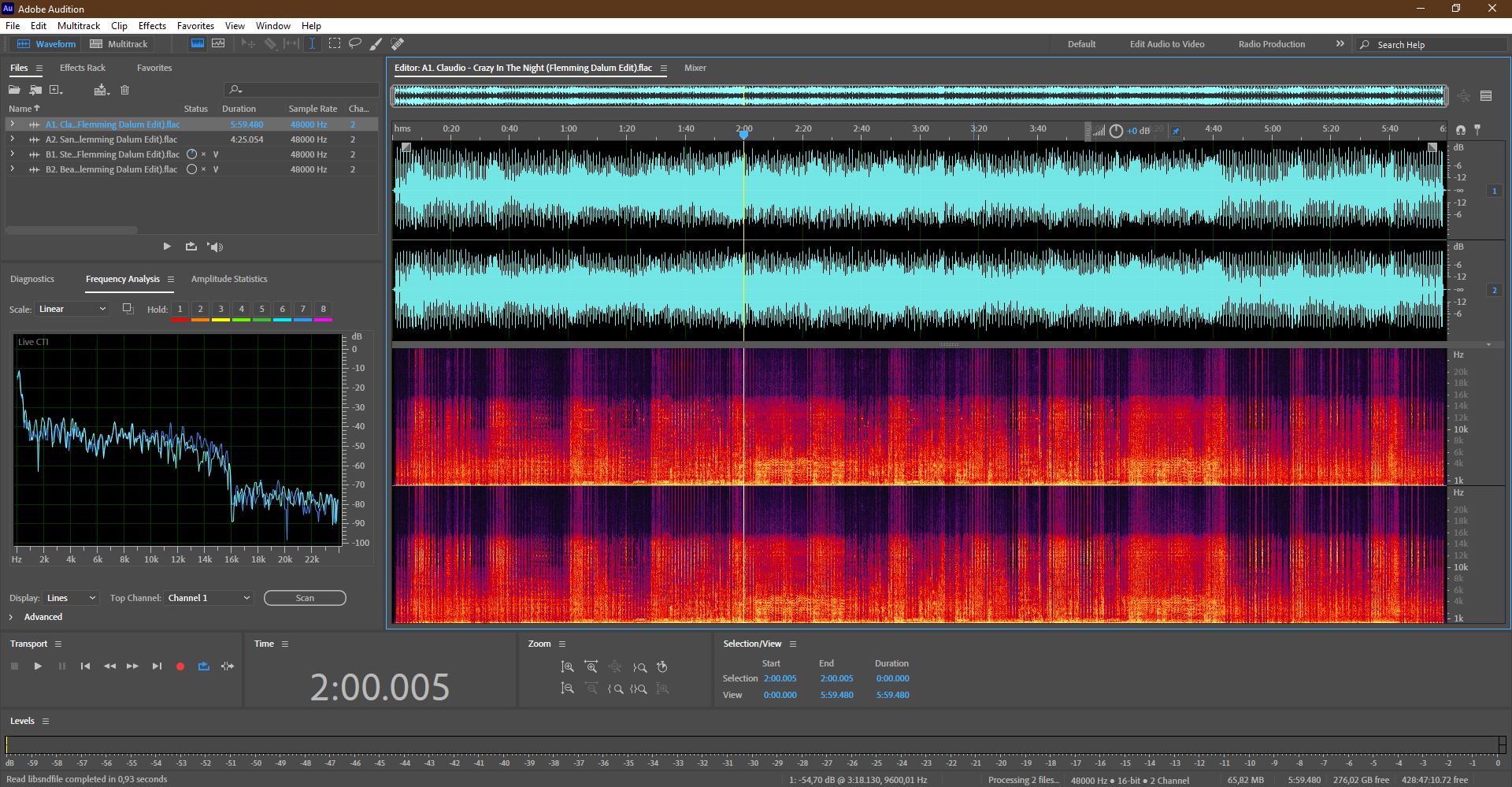Play the selected file from Files panel
Image resolution: width=1512 pixels, height=787 pixels.
pyautogui.click(x=167, y=247)
